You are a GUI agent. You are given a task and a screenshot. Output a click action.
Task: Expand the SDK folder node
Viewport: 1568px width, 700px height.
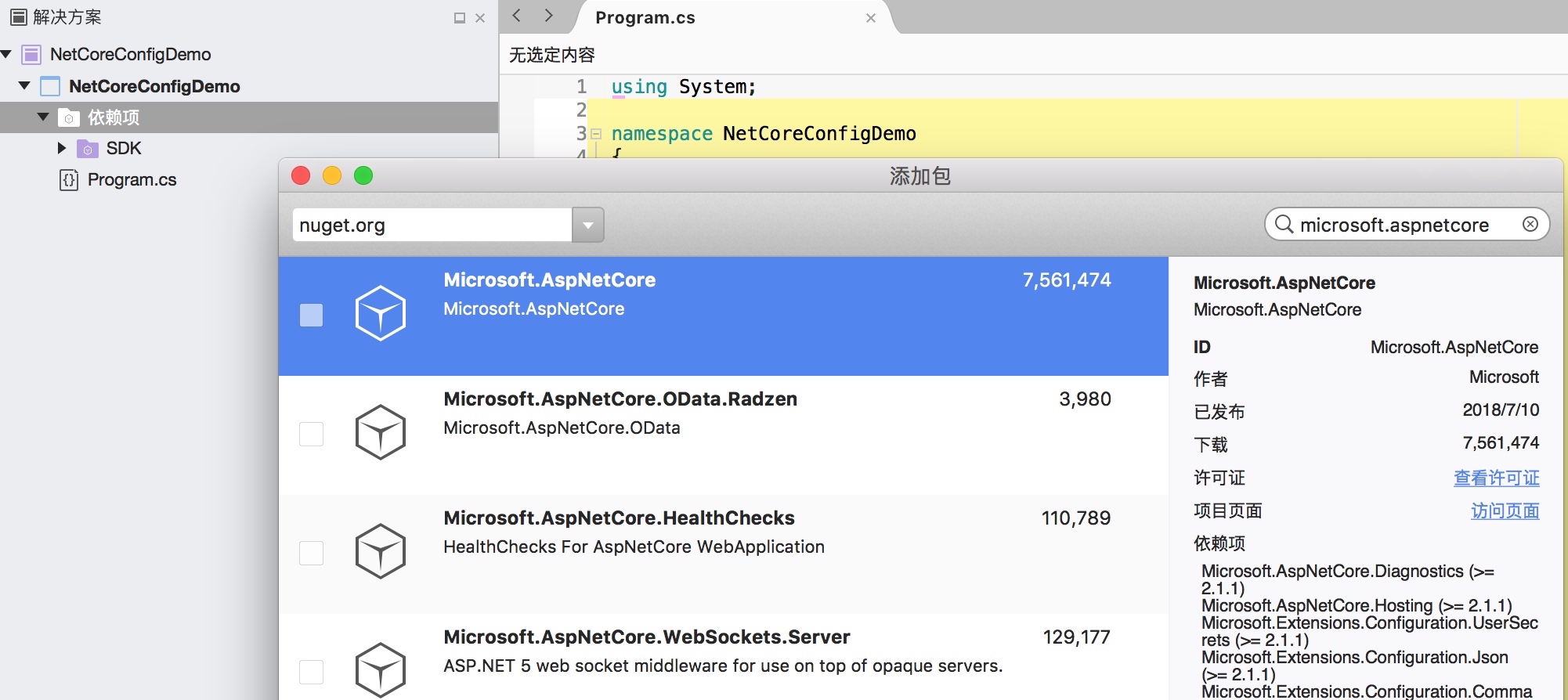point(62,148)
